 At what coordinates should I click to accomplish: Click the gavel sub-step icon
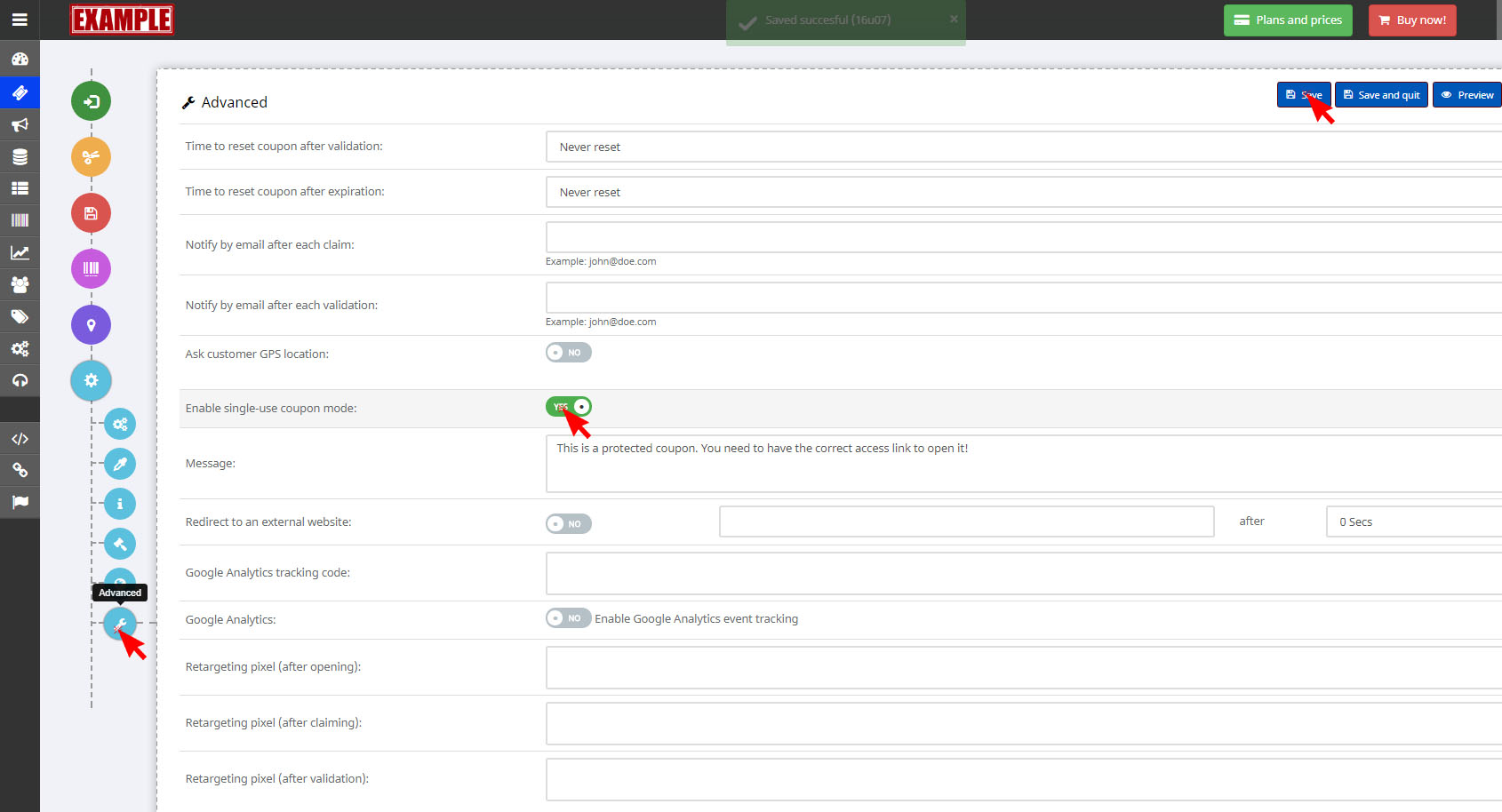[x=120, y=544]
